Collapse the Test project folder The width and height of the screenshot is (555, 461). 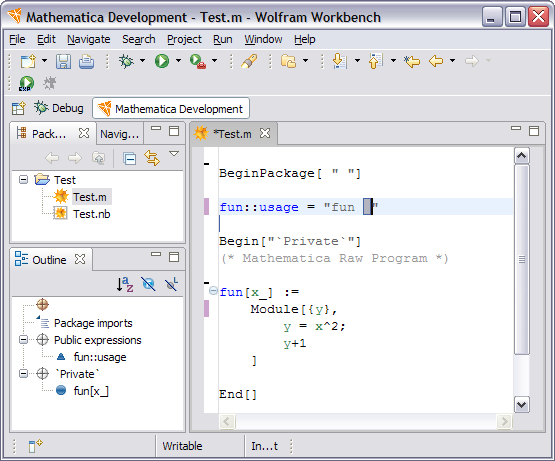tap(23, 180)
